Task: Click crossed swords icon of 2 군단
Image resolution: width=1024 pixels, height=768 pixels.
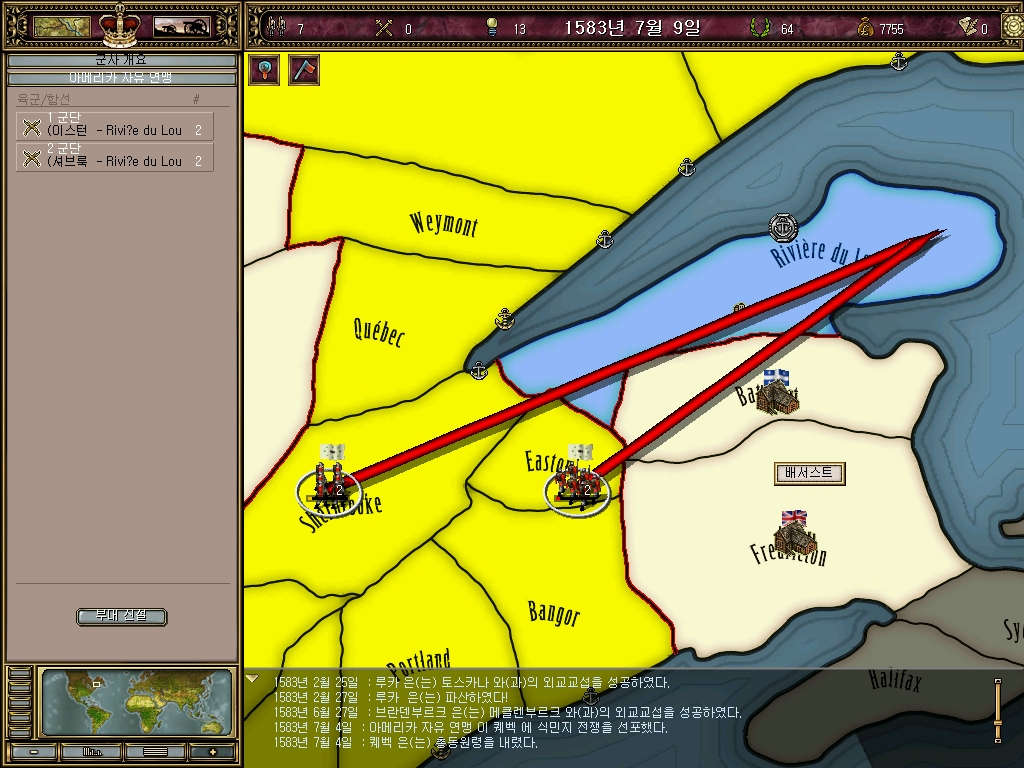Action: click(31, 158)
